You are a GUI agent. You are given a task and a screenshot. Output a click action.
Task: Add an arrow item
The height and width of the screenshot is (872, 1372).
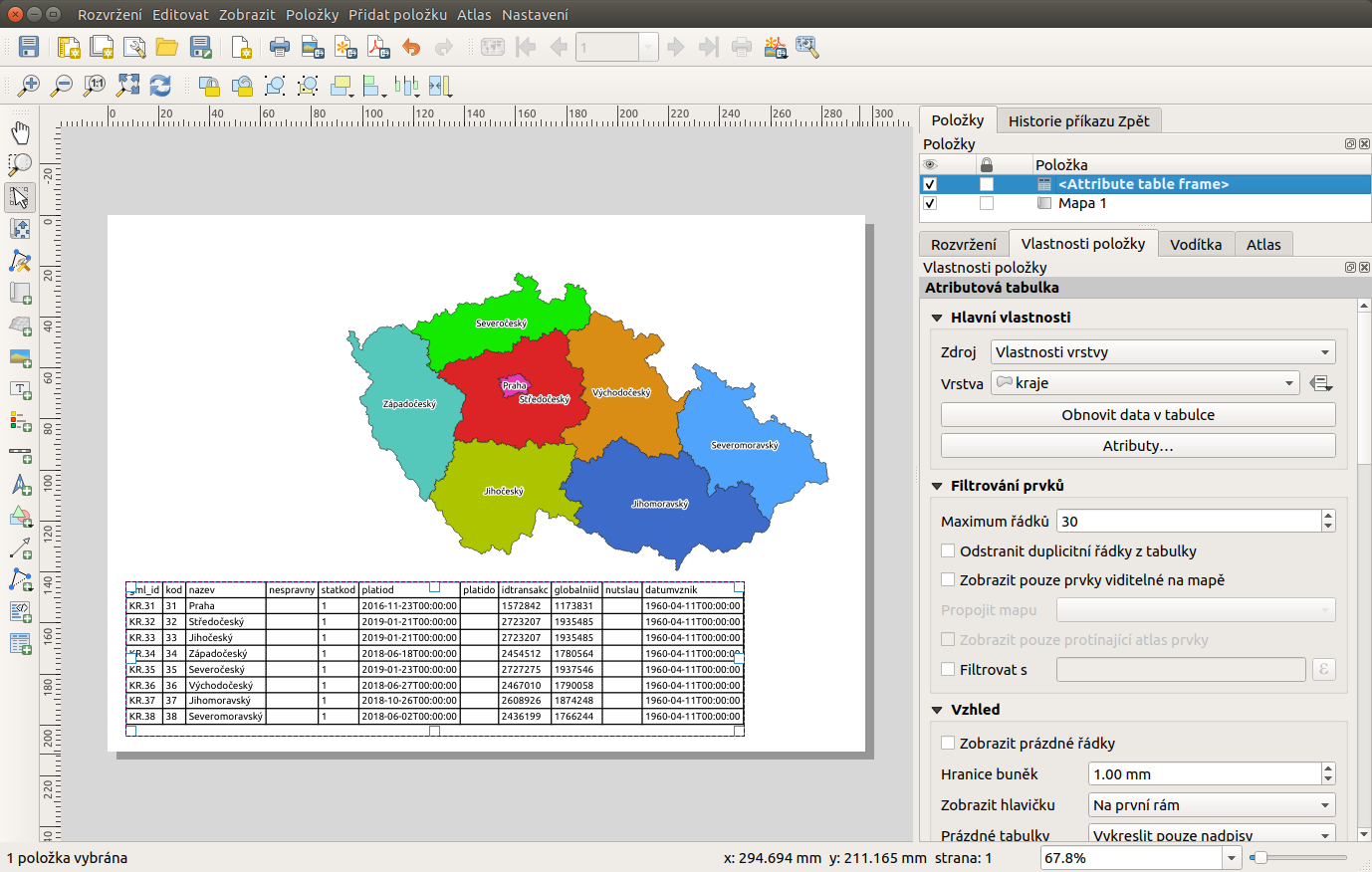pyautogui.click(x=20, y=547)
